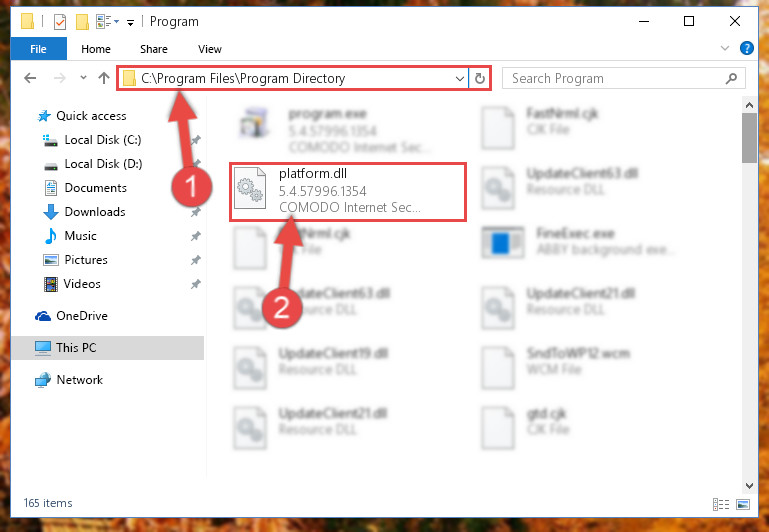Open the File menu

point(38,49)
